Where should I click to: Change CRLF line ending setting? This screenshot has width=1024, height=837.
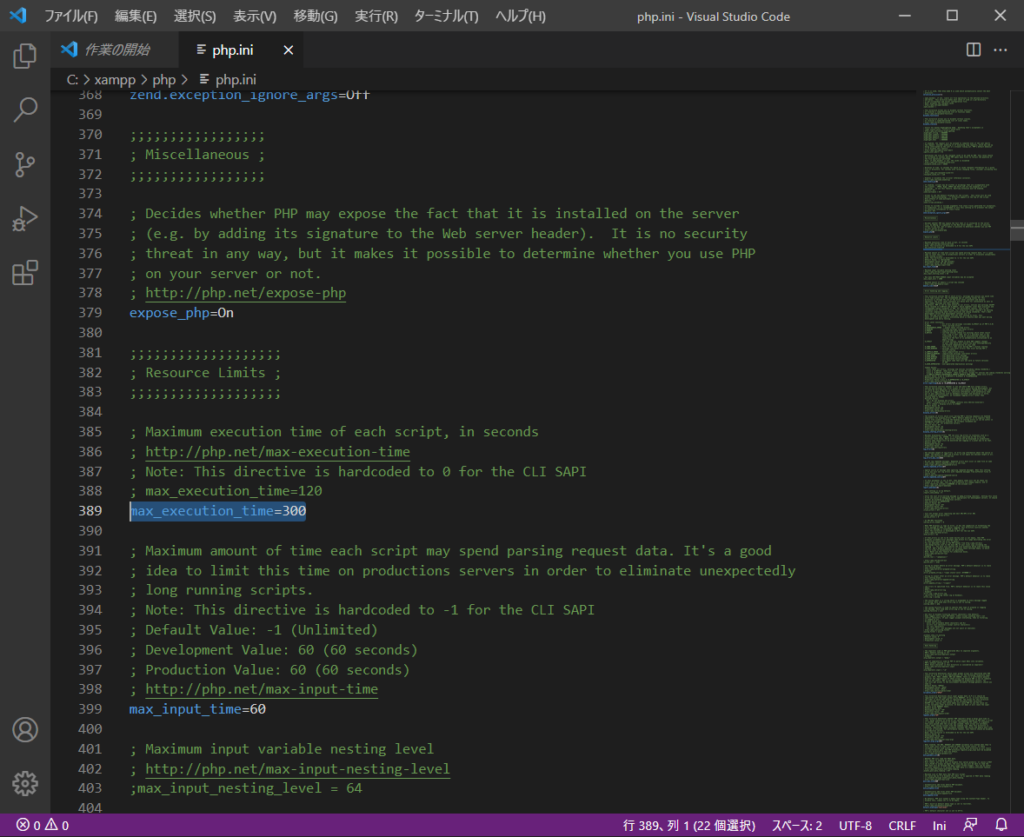click(901, 825)
